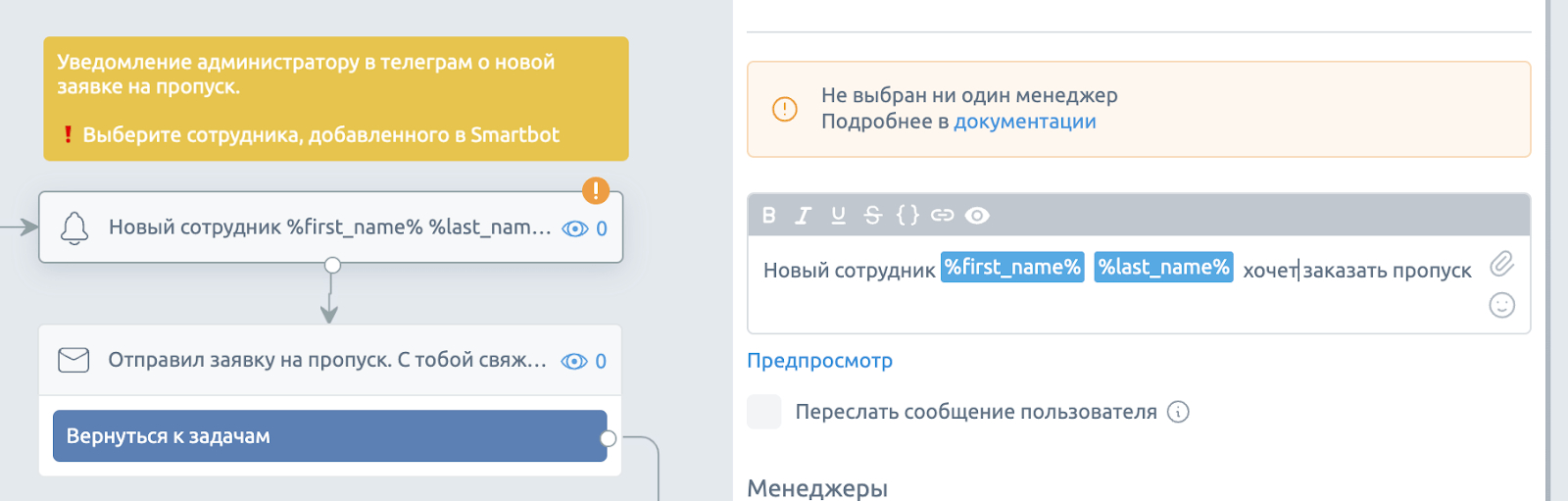Click the views eye on message block
The width and height of the screenshot is (1568, 501).
574,362
